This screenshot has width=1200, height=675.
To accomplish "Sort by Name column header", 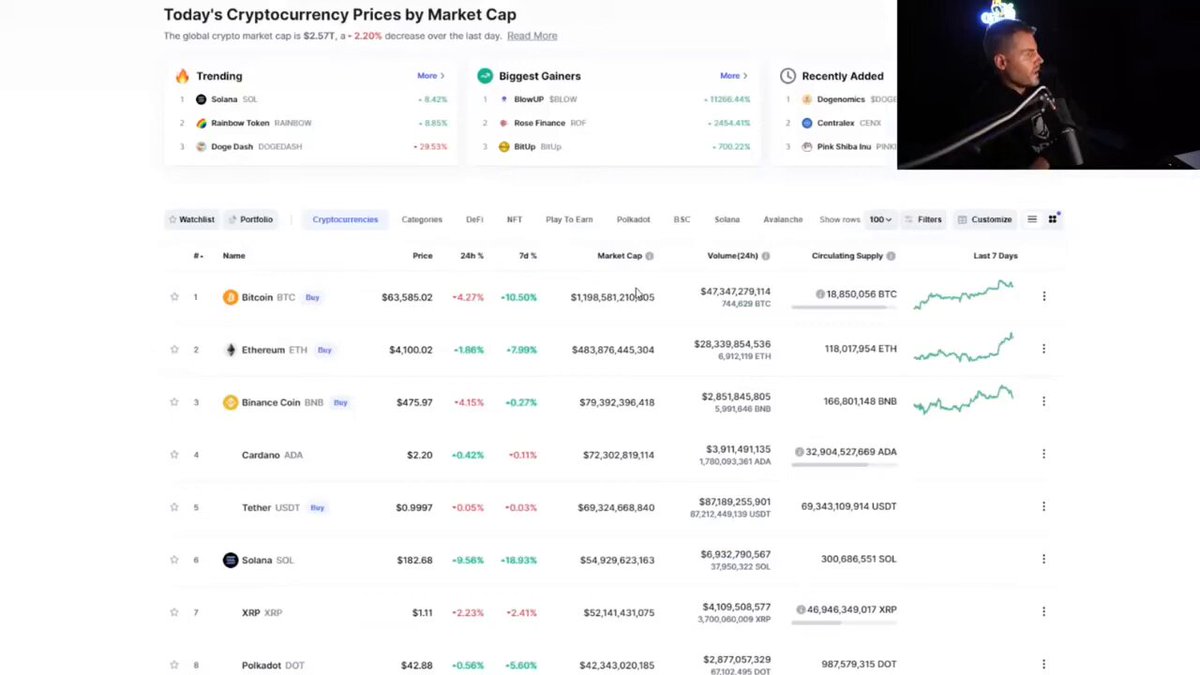I will 234,256.
